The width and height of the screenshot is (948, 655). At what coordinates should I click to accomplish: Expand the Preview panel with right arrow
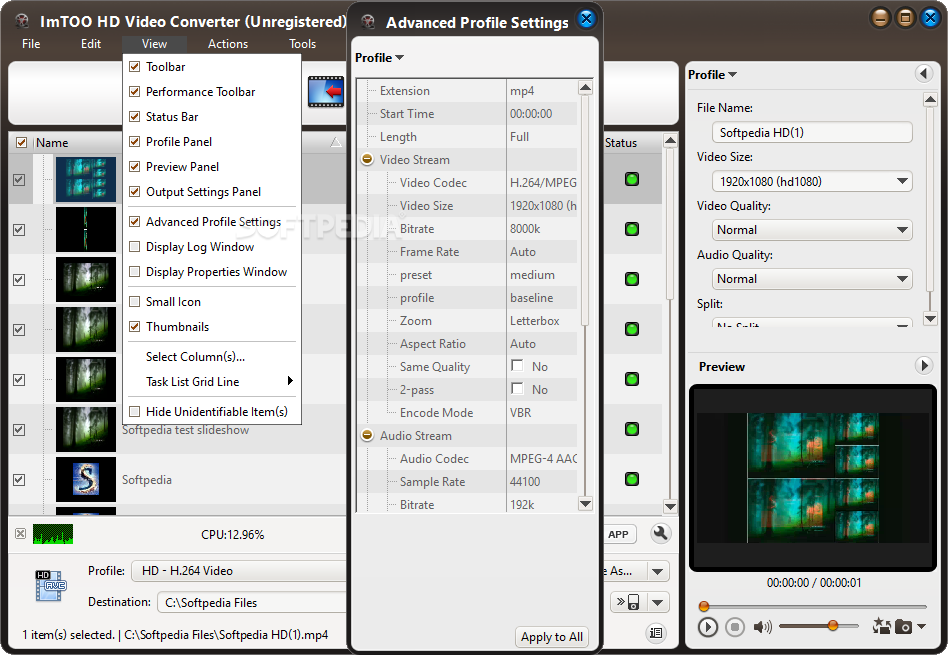923,365
